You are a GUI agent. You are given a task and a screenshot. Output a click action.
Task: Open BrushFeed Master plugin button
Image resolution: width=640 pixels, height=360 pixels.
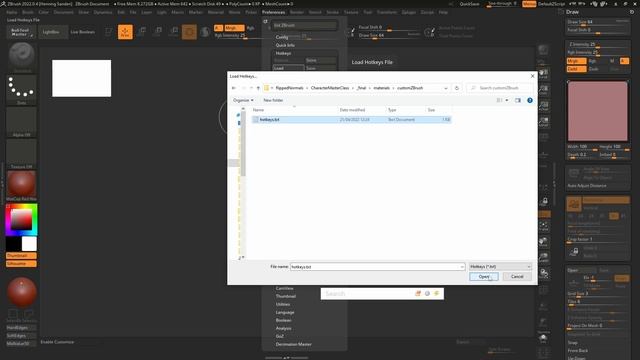click(20, 32)
